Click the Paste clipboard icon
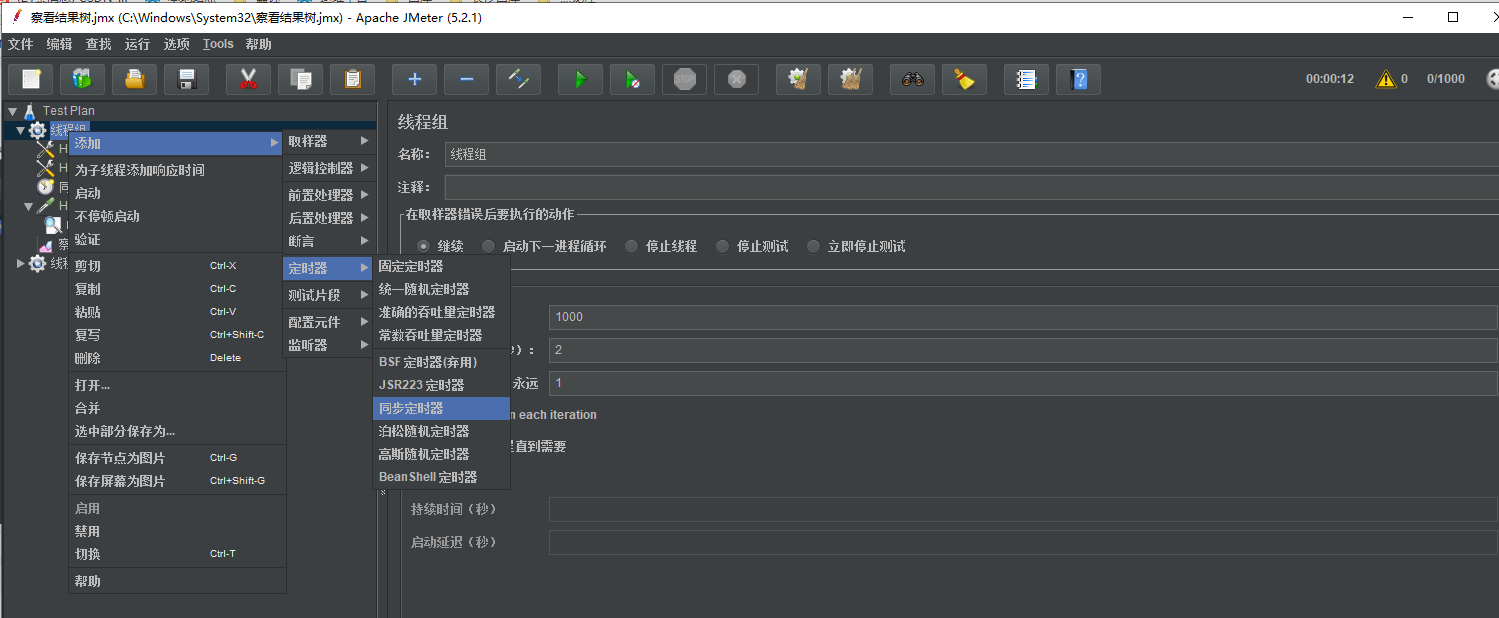 352,79
